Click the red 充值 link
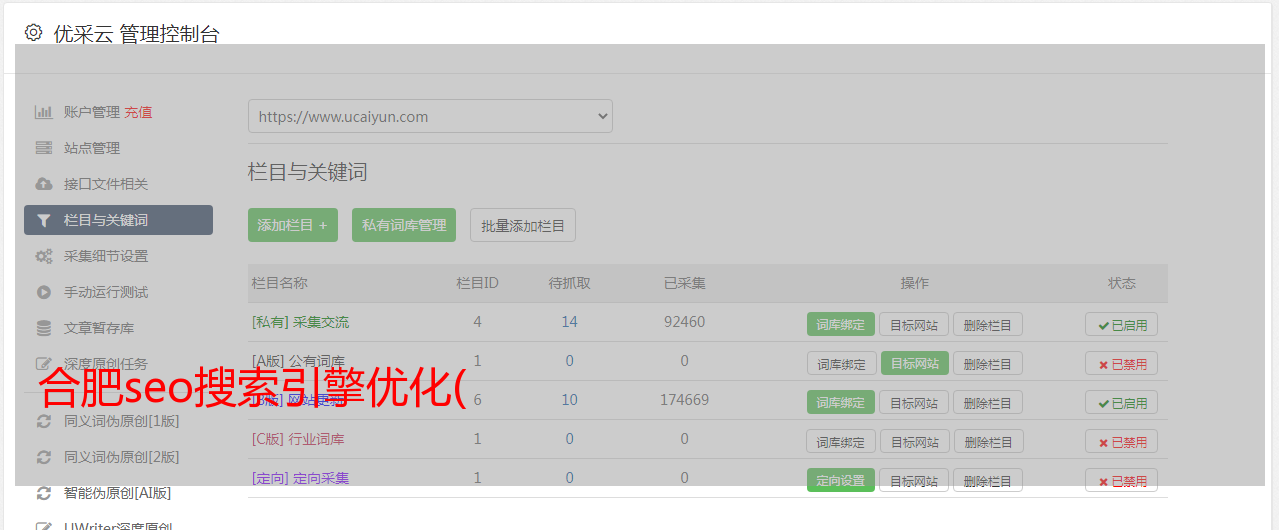1279x530 pixels. tap(138, 112)
